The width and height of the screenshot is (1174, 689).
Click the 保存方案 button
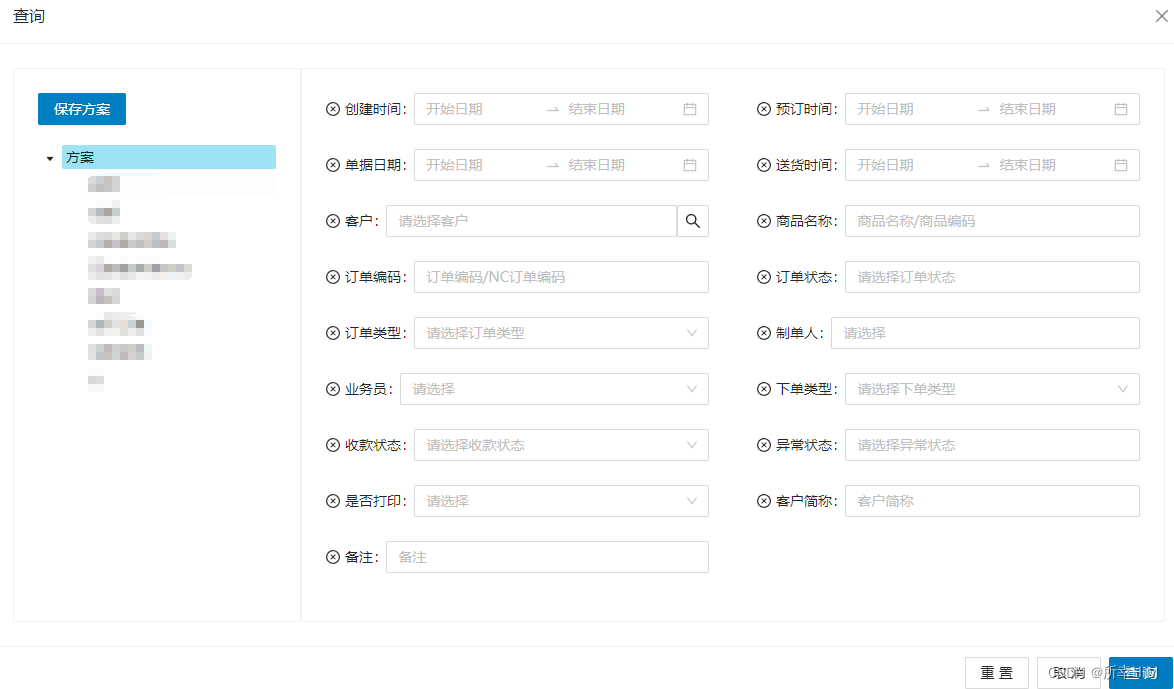click(x=81, y=109)
